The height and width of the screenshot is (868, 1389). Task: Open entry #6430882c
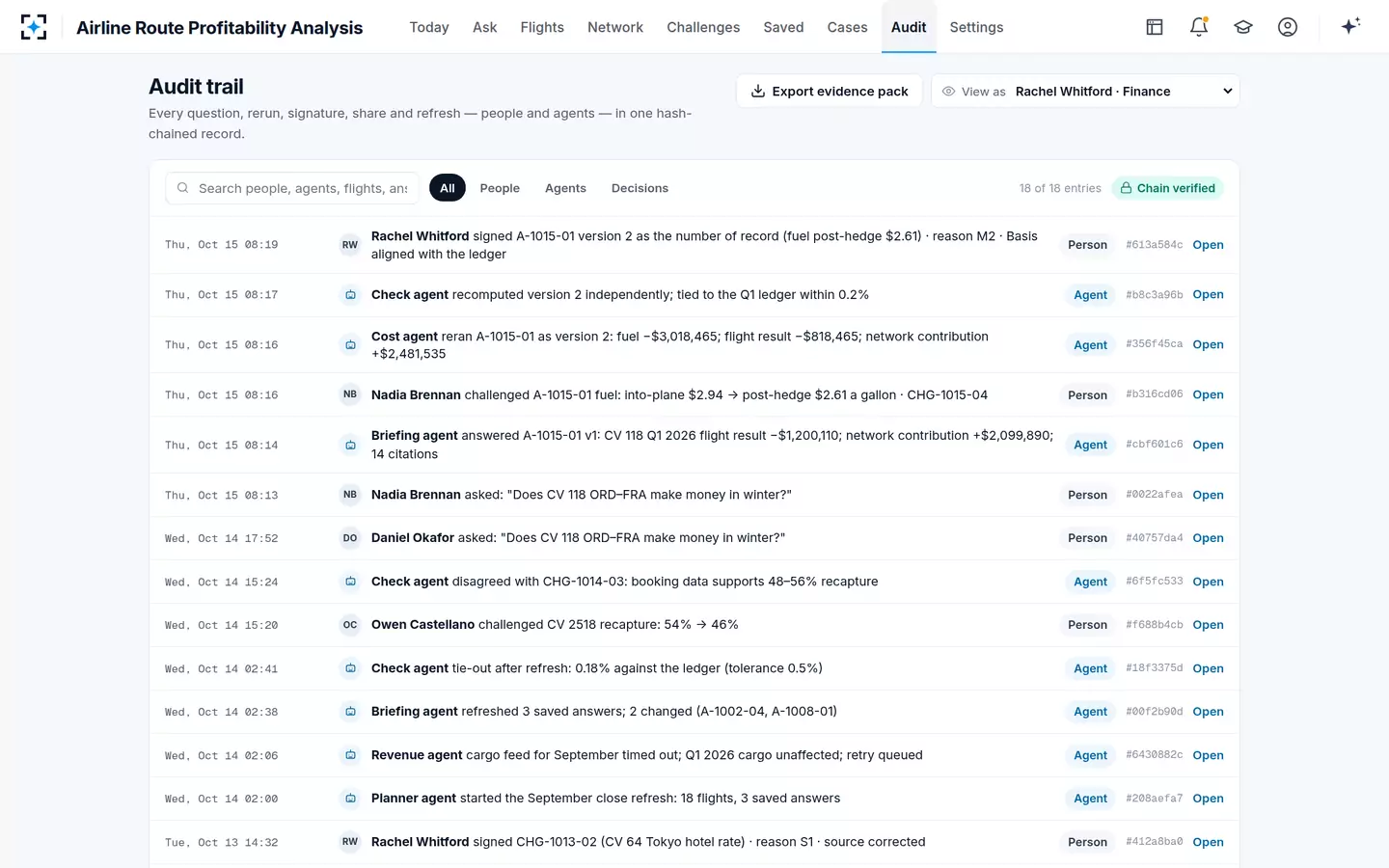click(1208, 755)
